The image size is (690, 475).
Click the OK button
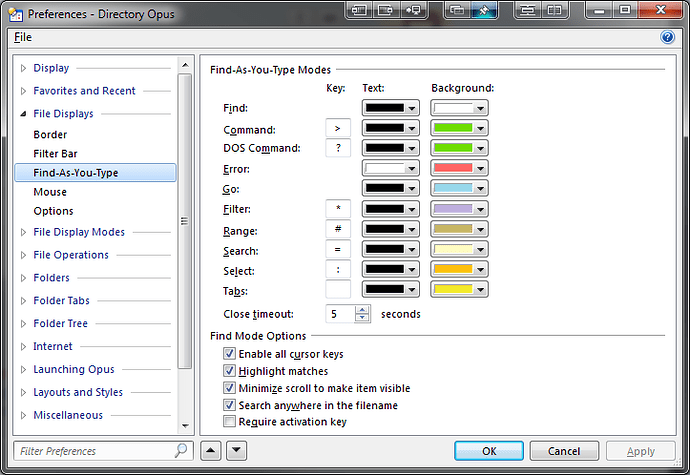(489, 451)
